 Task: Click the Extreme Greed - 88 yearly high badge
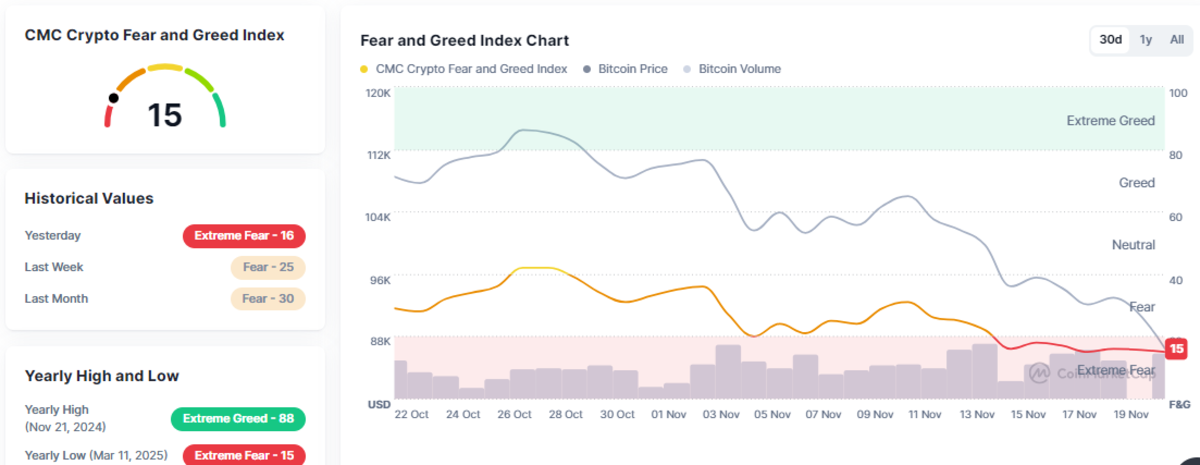click(238, 419)
